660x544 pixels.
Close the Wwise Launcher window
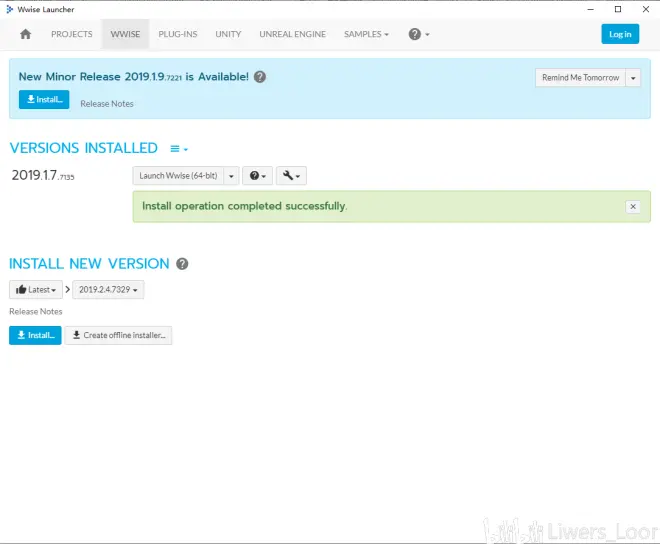646,9
